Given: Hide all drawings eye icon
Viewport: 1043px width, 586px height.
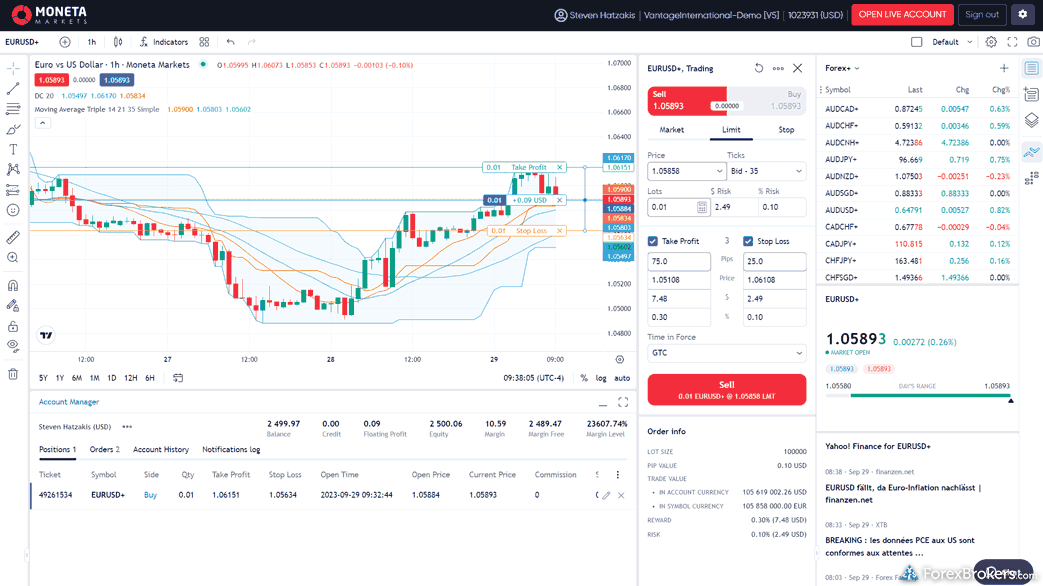Looking at the screenshot, I should [x=13, y=346].
